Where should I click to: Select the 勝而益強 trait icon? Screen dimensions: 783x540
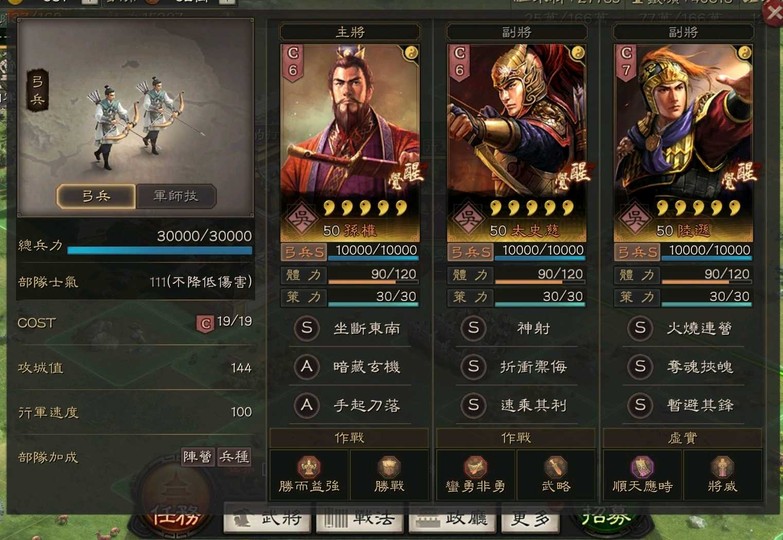pos(309,468)
